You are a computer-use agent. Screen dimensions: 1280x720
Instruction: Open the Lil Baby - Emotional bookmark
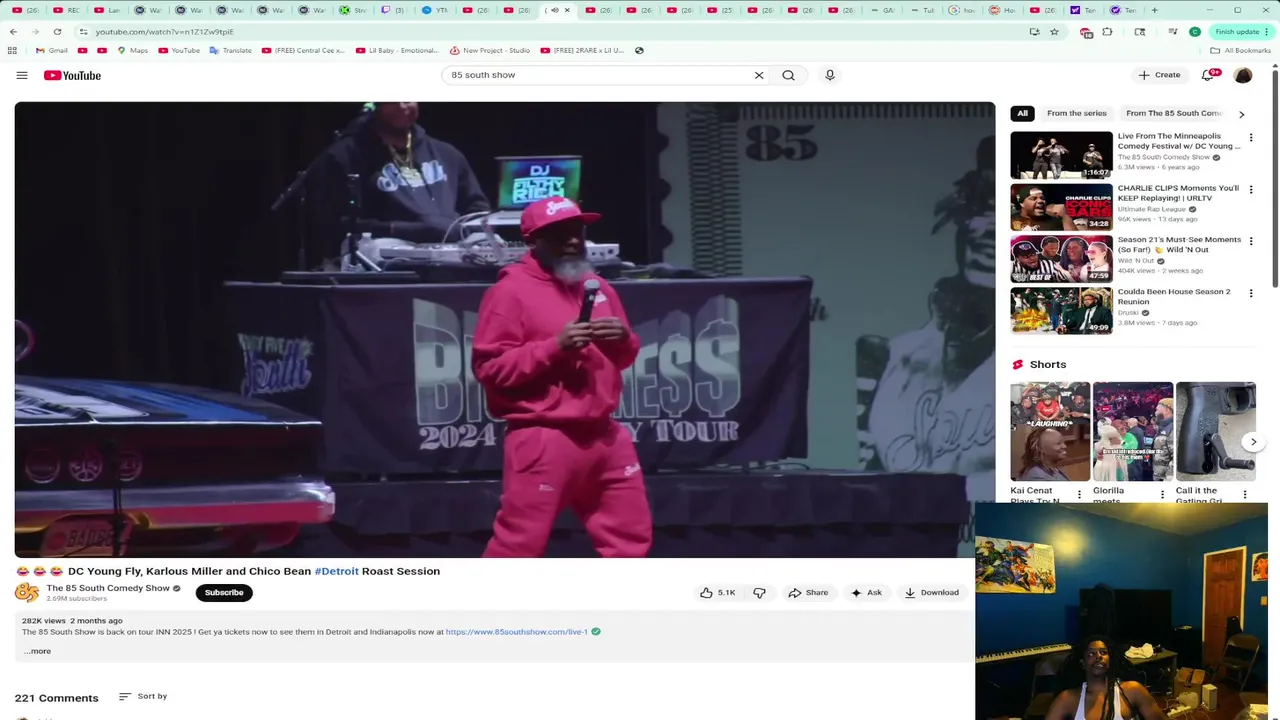click(x=397, y=50)
